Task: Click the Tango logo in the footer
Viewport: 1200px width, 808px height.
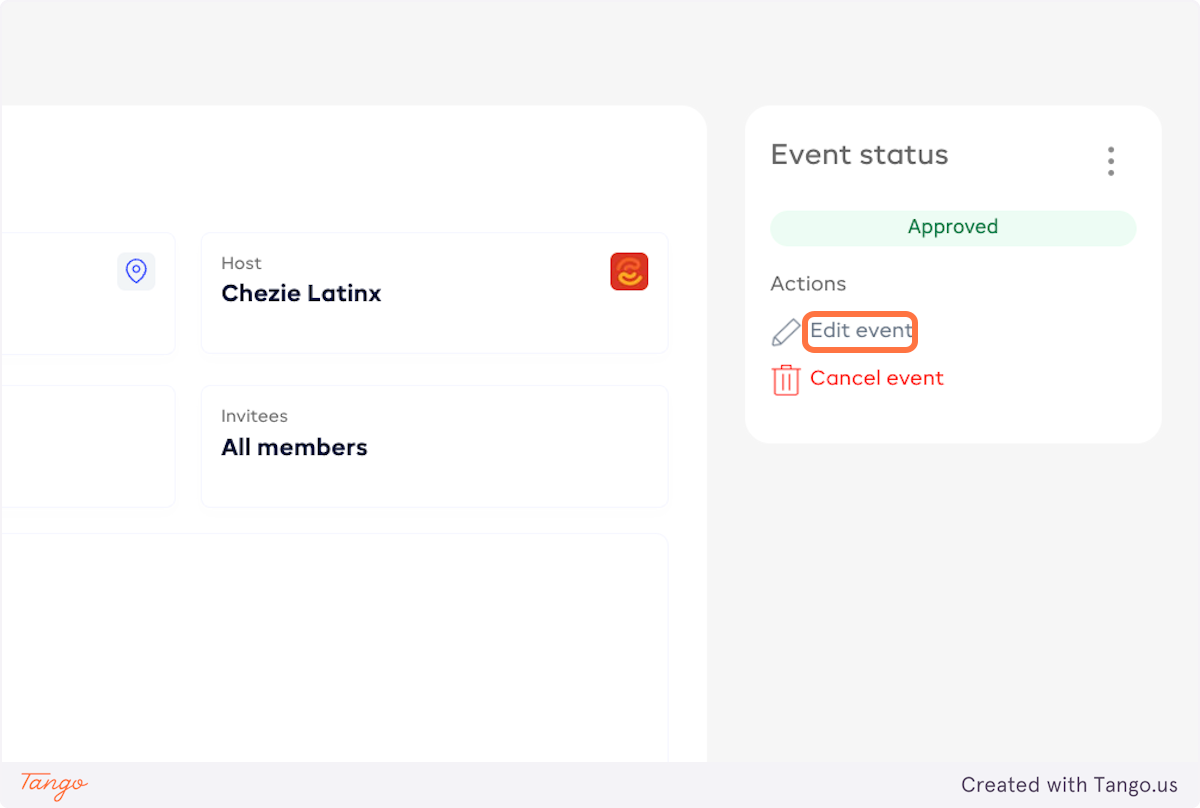Action: [x=54, y=785]
